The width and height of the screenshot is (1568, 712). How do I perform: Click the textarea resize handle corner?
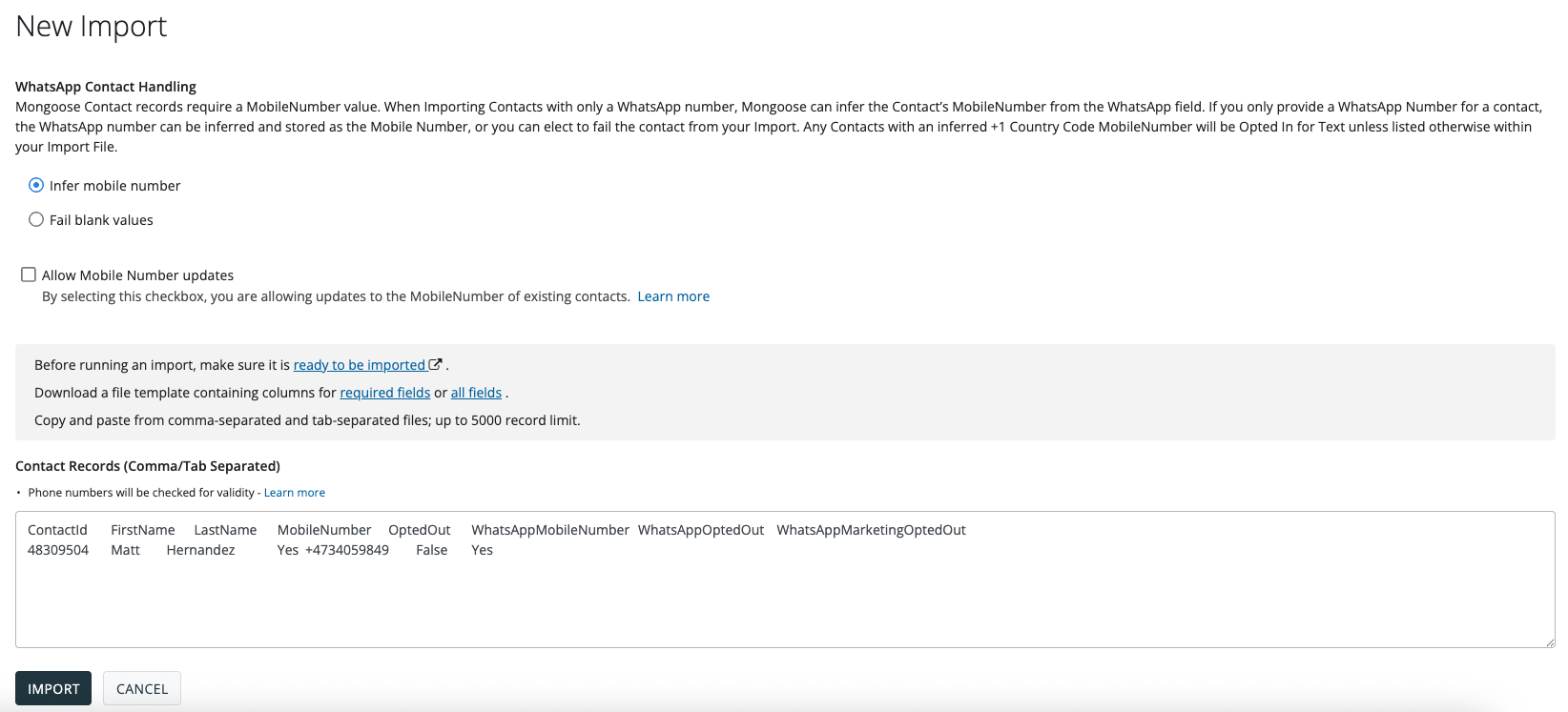1550,642
